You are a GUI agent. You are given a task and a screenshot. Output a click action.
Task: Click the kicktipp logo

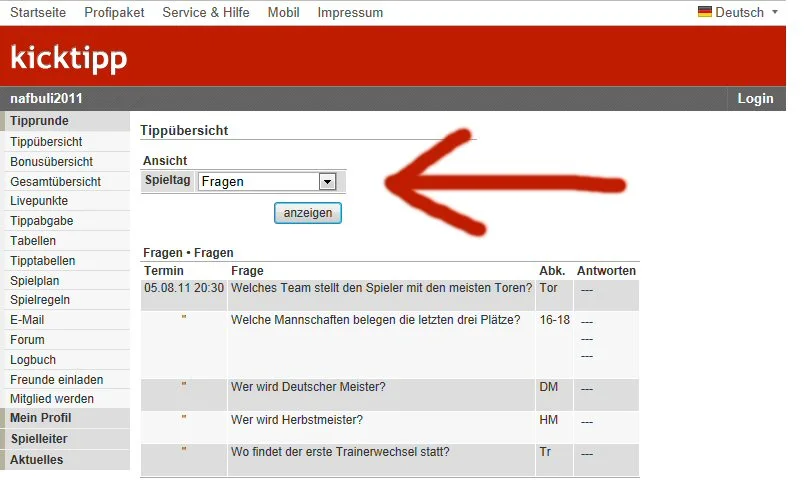(69, 58)
